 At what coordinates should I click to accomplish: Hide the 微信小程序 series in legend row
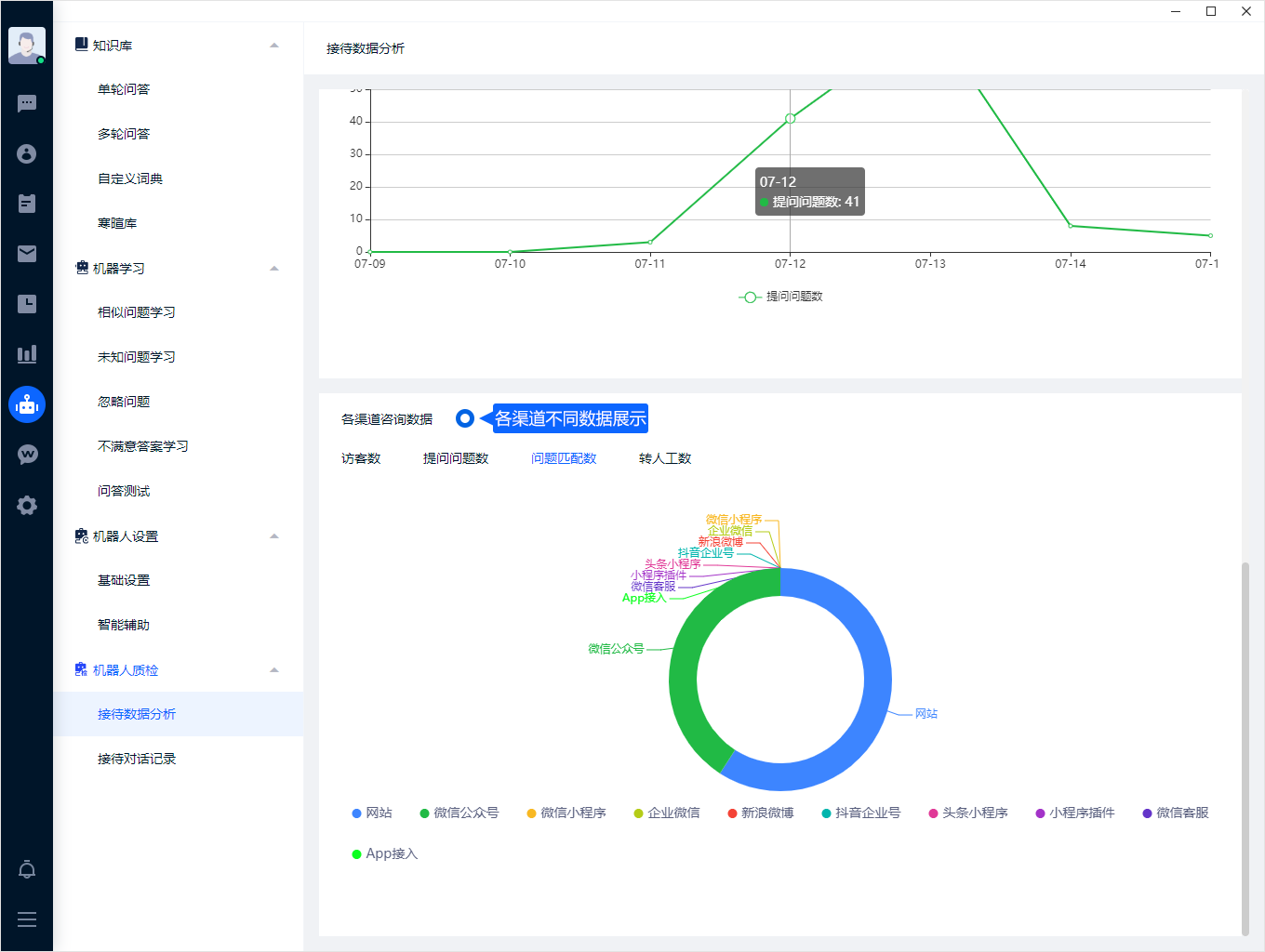(x=566, y=813)
